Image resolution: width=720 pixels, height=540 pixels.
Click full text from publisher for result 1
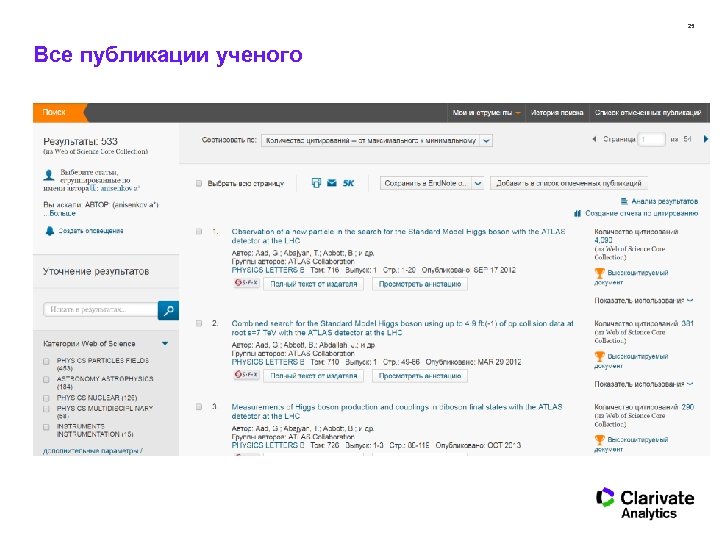(x=314, y=284)
